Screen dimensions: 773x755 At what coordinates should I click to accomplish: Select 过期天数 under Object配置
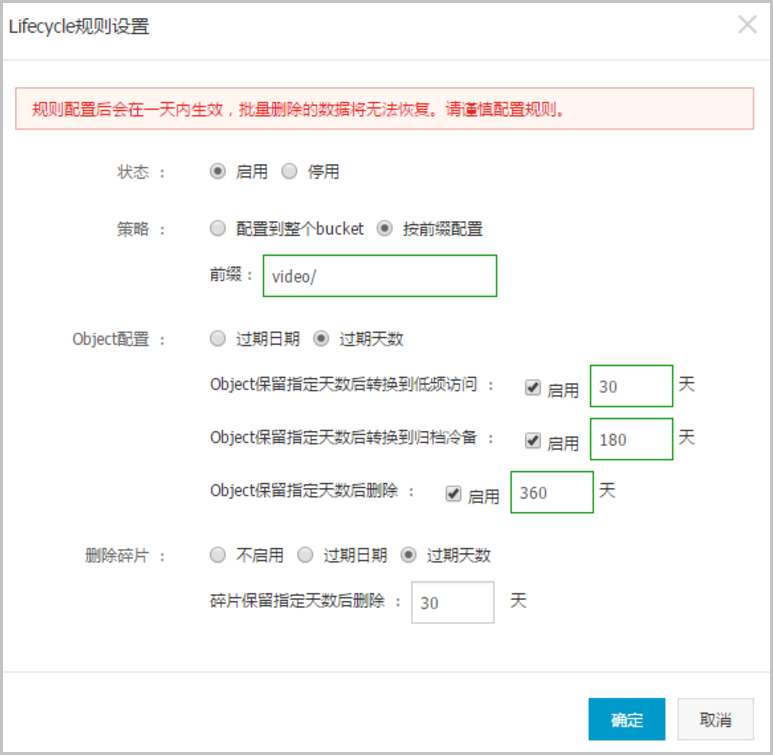[x=321, y=338]
